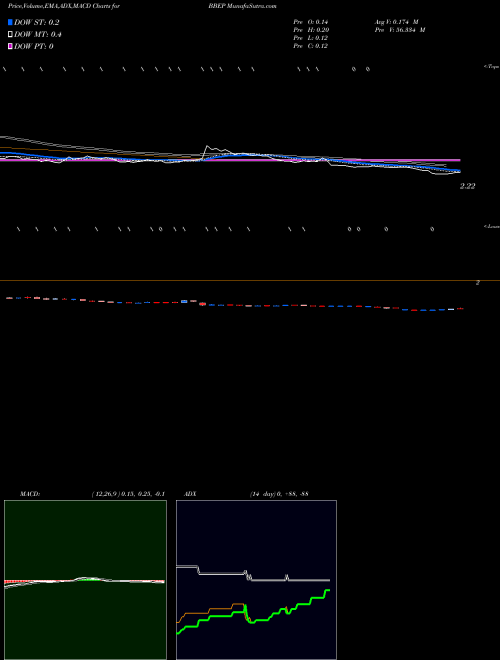This screenshot has height=660, width=500.
Task: Select the 'Pre C: 0.12' value
Action: 311,46
